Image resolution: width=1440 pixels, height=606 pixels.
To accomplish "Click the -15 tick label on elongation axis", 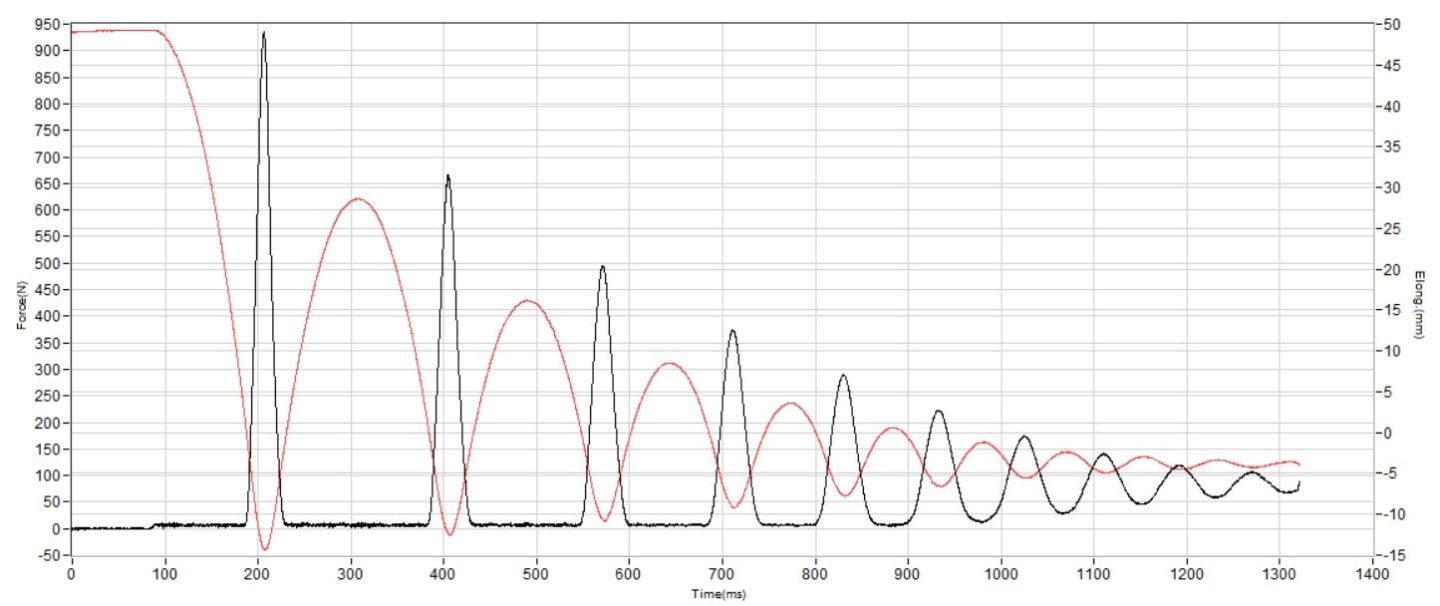I will [1391, 555].
